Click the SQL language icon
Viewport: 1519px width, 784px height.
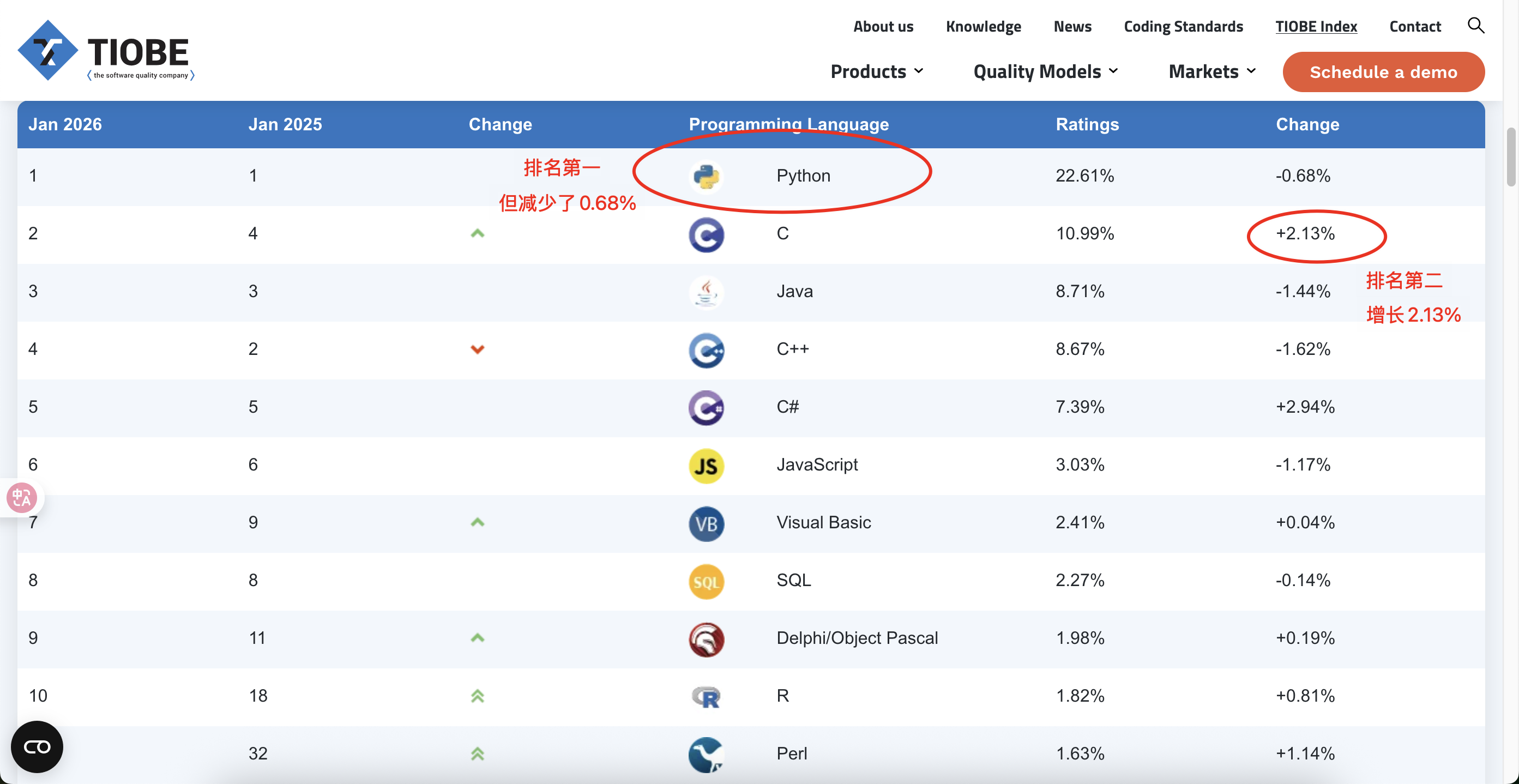coord(706,581)
